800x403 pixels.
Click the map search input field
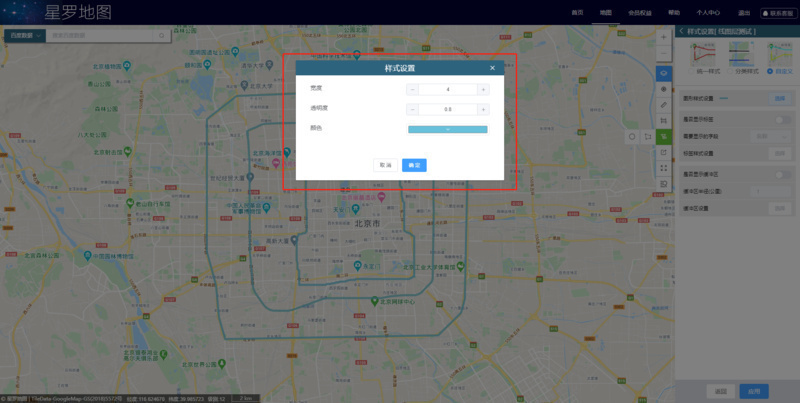tap(100, 36)
